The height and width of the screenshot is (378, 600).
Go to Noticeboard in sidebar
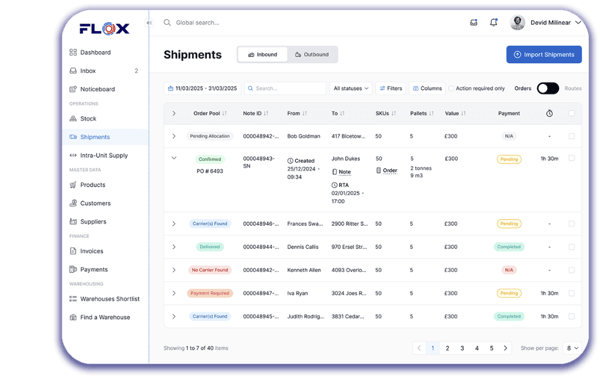(97, 89)
